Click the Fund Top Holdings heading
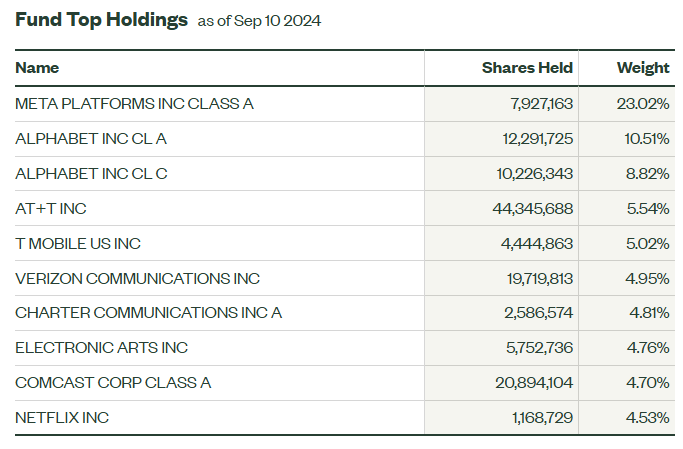 101,19
